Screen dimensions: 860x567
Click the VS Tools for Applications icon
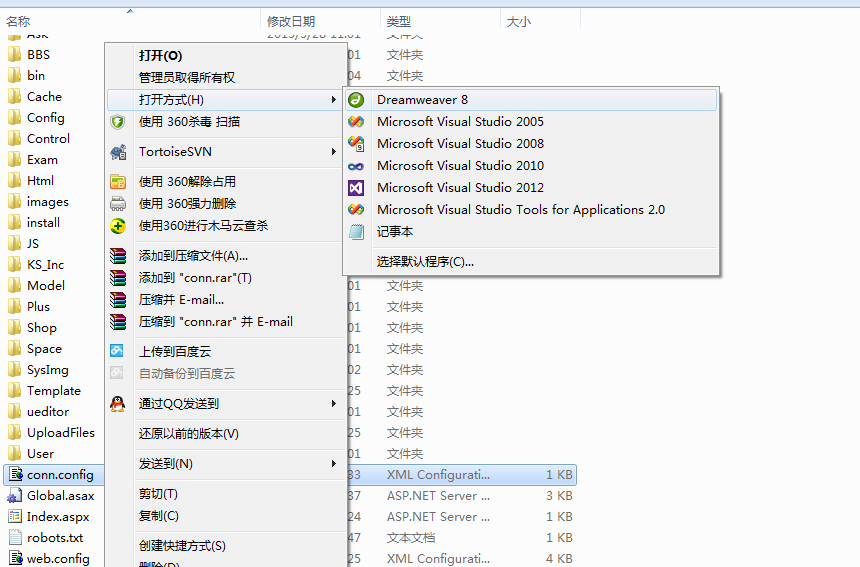point(356,210)
